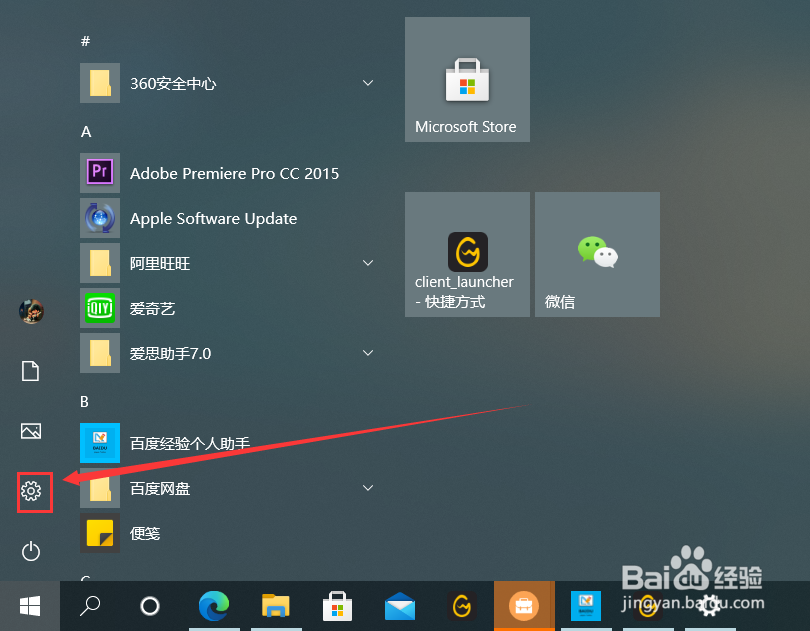Click the Cortana circle on taskbar
Image resolution: width=810 pixels, height=631 pixels.
pyautogui.click(x=150, y=606)
